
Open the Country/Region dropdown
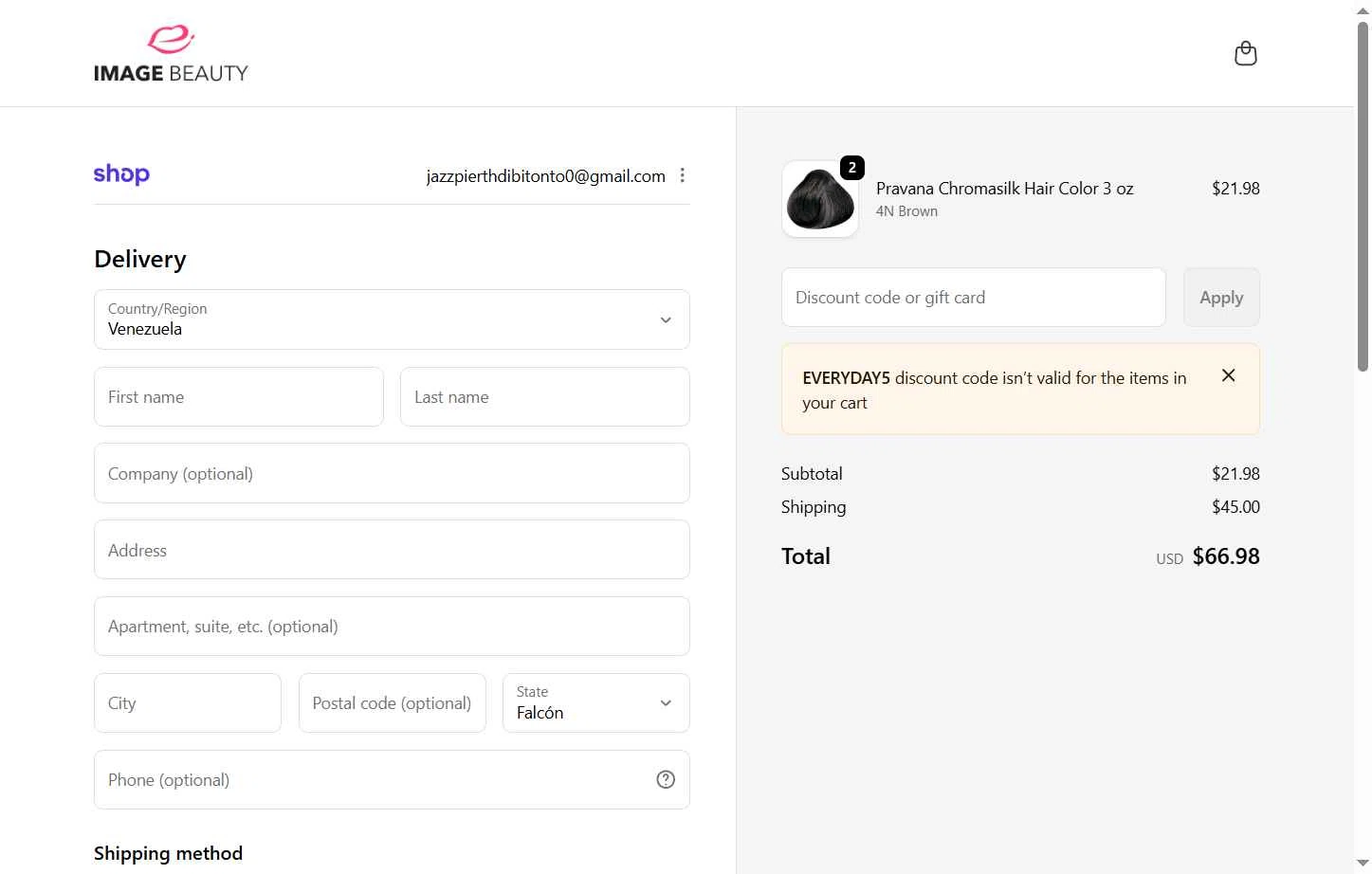392,319
